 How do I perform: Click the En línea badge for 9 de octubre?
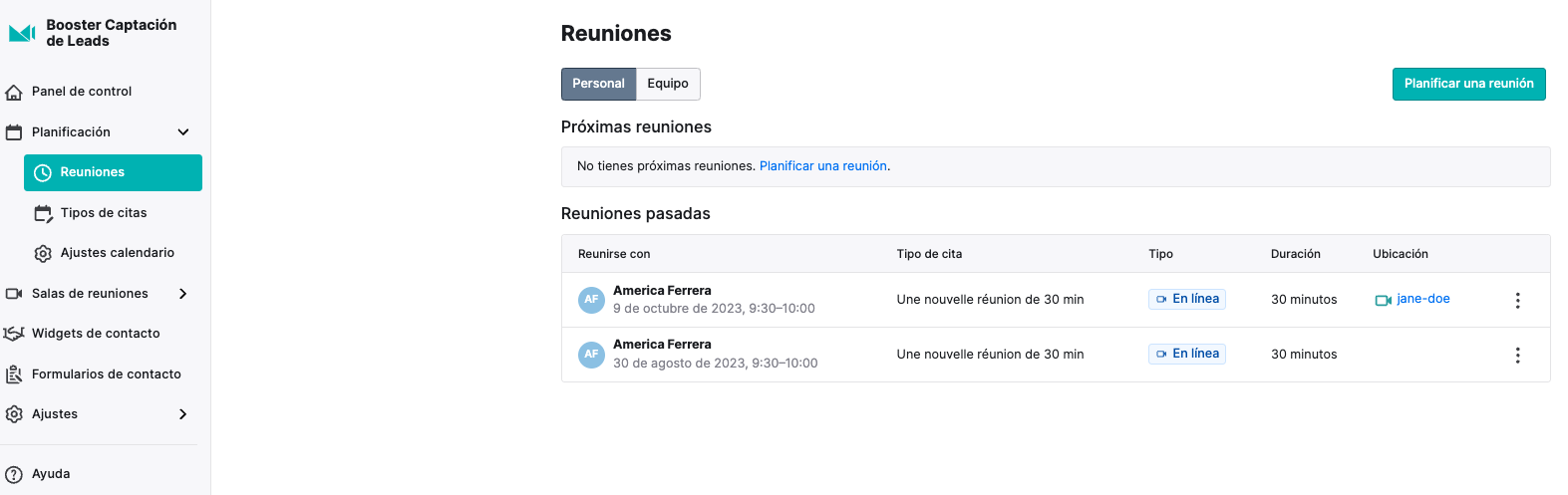click(1186, 299)
